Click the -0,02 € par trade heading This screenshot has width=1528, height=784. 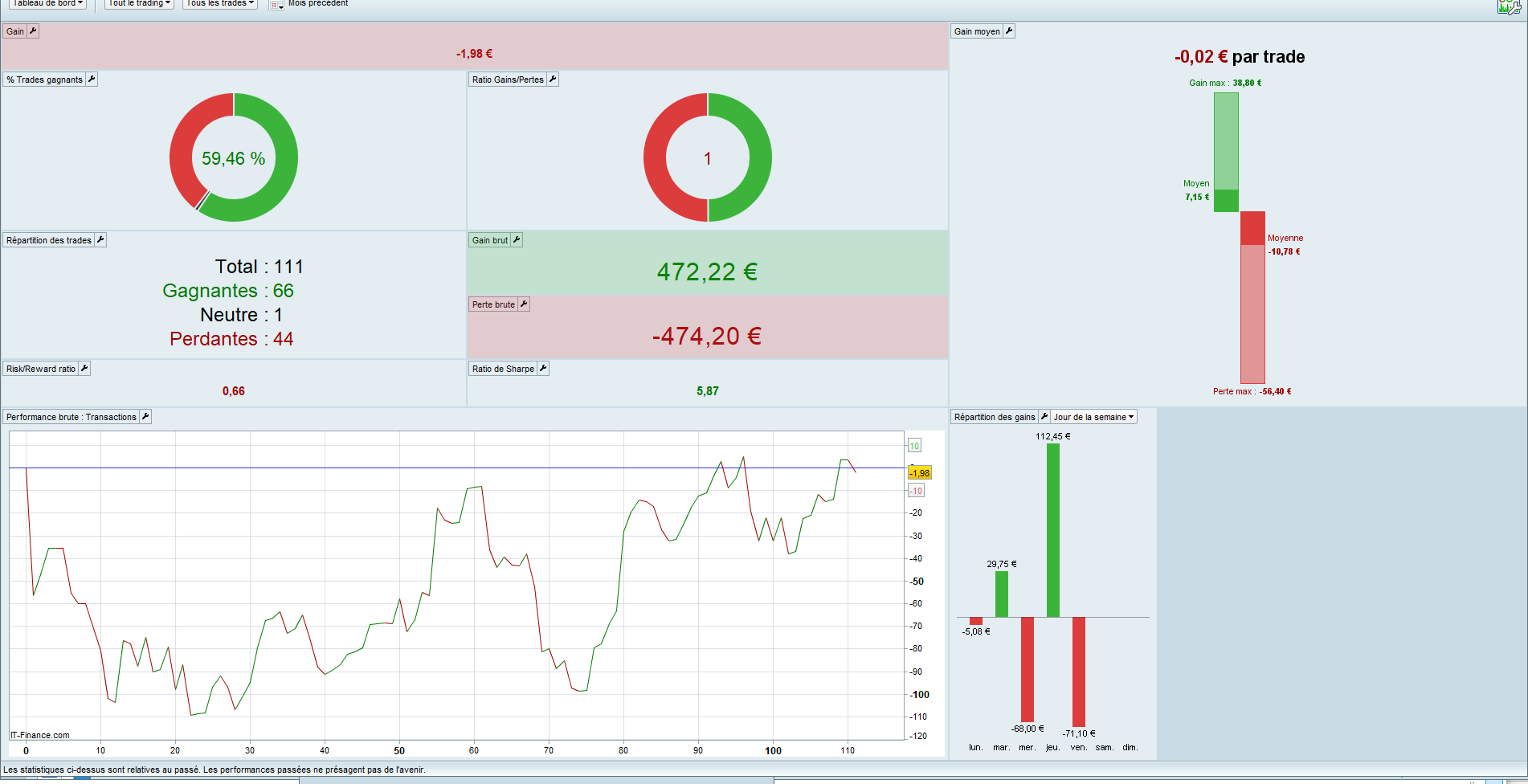click(x=1240, y=56)
